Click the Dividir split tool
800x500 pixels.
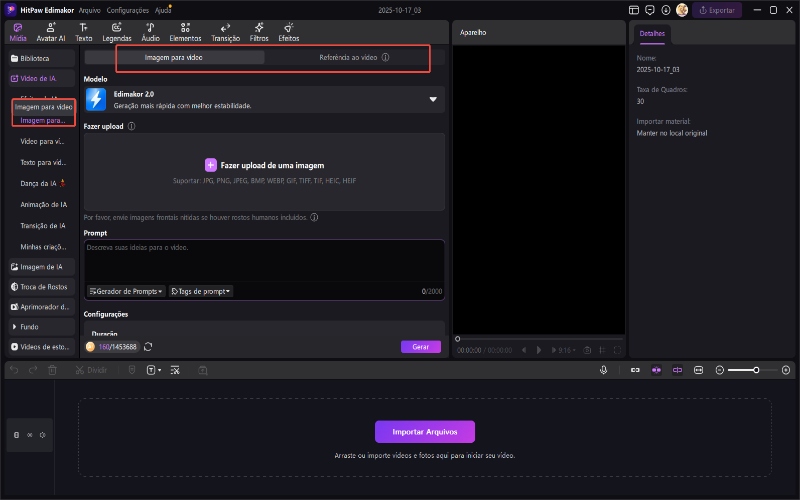pyautogui.click(x=91, y=370)
